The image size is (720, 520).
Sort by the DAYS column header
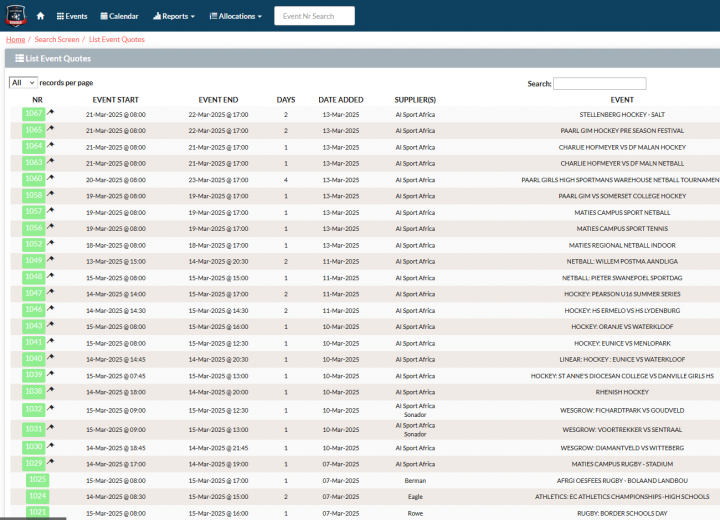click(286, 100)
